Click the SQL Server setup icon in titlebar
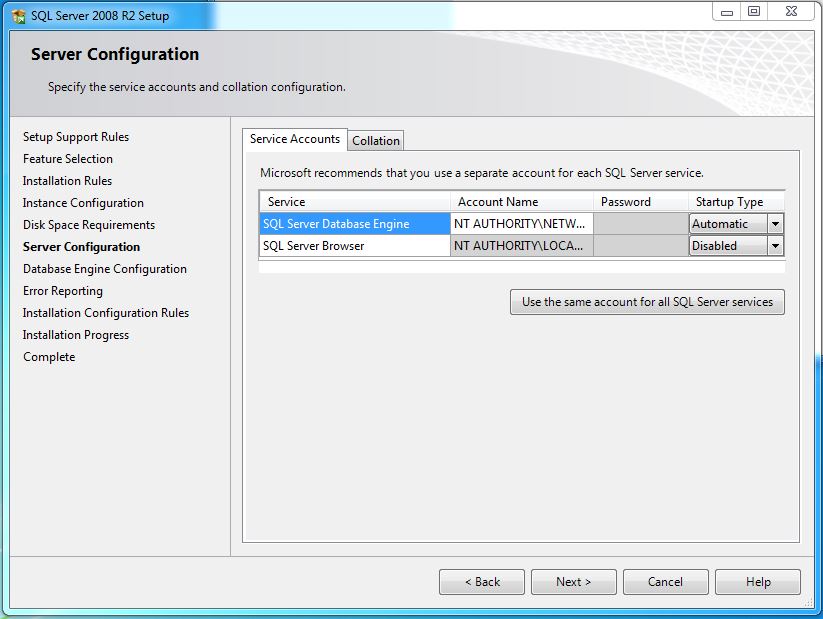Viewport: 823px width, 619px height. 16,14
